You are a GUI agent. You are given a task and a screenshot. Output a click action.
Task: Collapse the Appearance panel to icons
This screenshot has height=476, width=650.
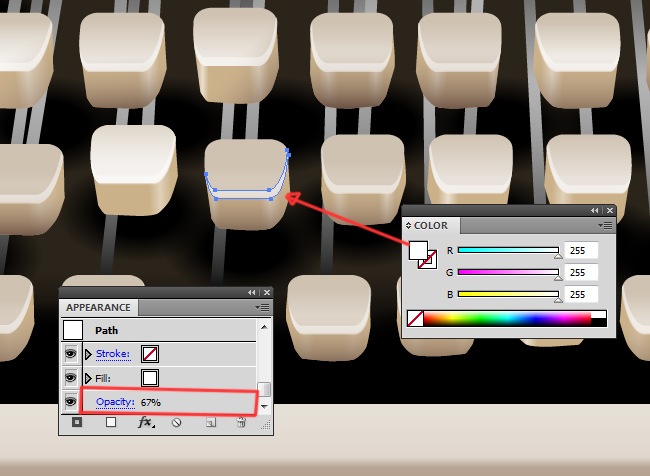(252, 292)
